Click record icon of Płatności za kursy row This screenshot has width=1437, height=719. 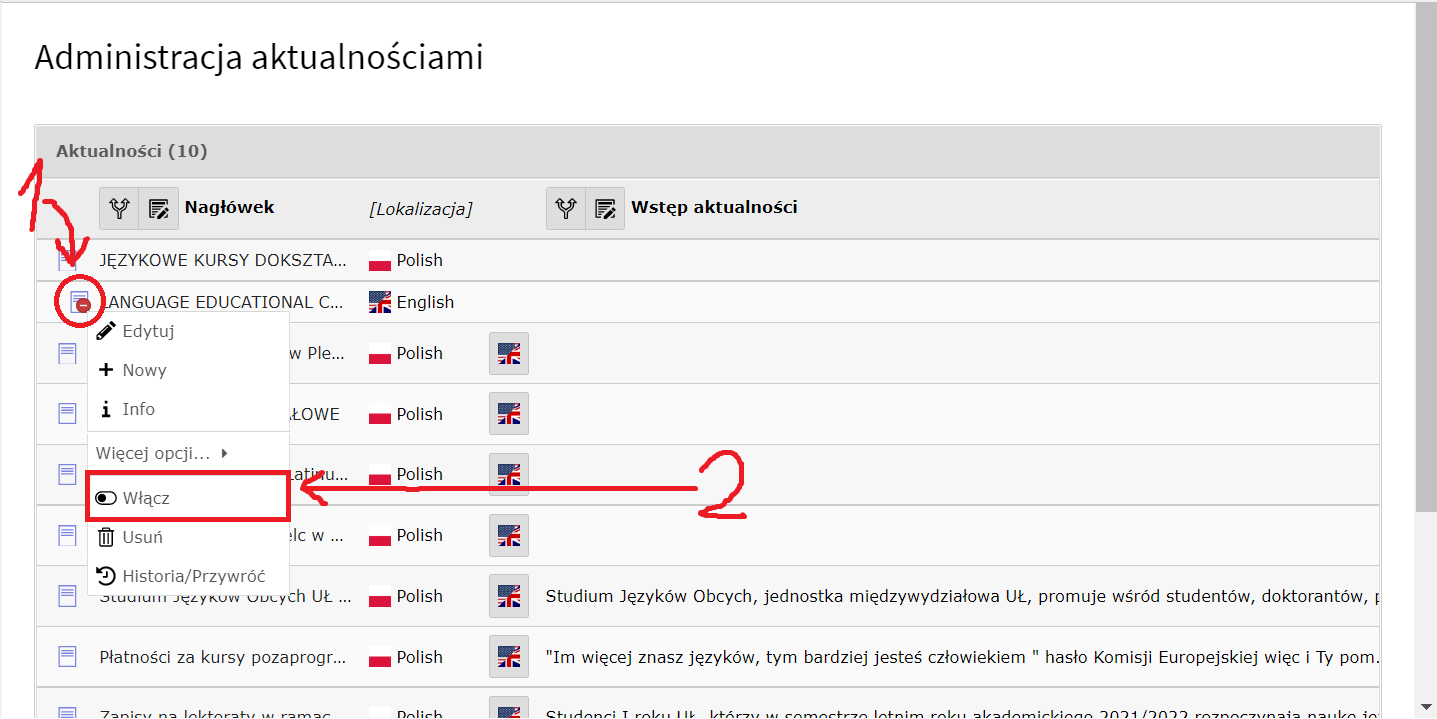point(67,657)
